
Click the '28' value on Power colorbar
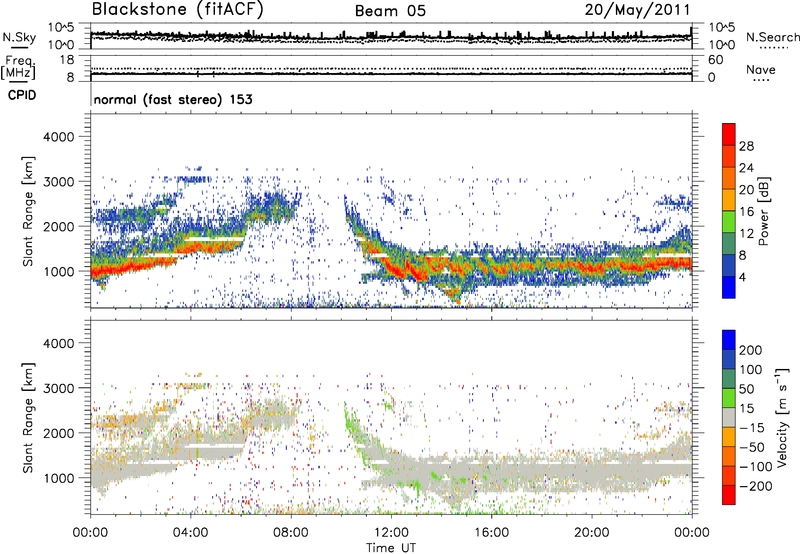[x=746, y=146]
